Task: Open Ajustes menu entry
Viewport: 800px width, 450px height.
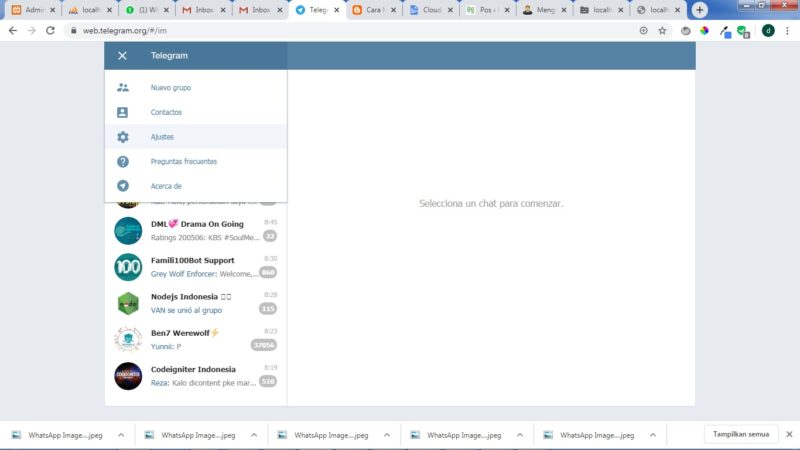Action: coord(195,137)
